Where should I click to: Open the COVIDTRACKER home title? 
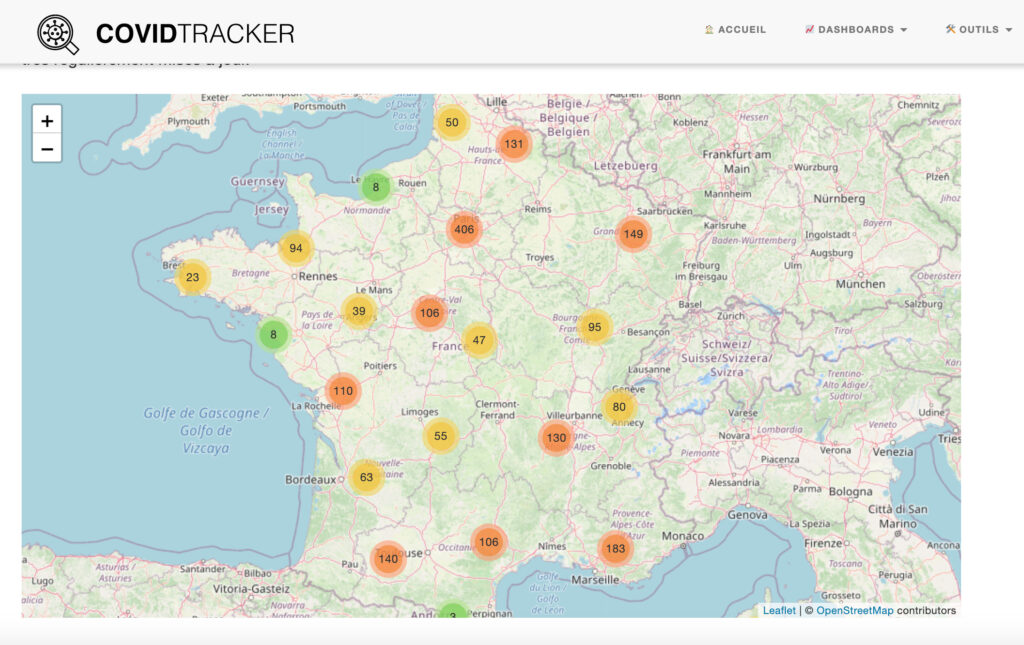click(x=195, y=33)
